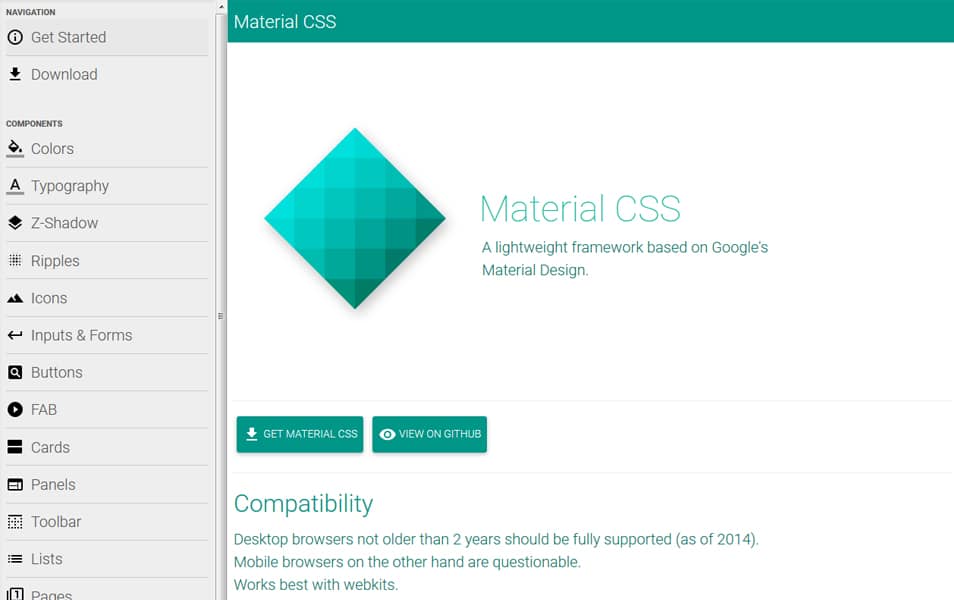Go to the Typography component page
Image resolution: width=954 pixels, height=600 pixels.
[107, 186]
